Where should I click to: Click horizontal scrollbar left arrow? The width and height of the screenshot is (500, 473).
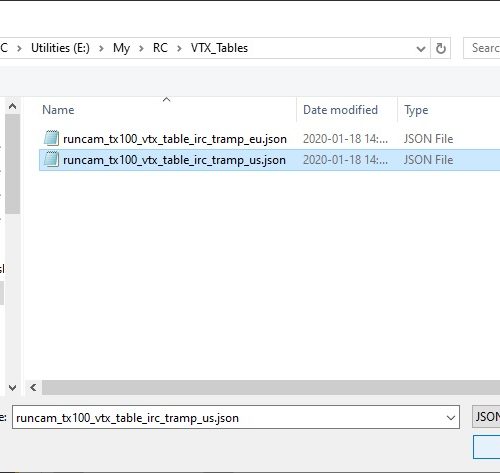pos(33,387)
